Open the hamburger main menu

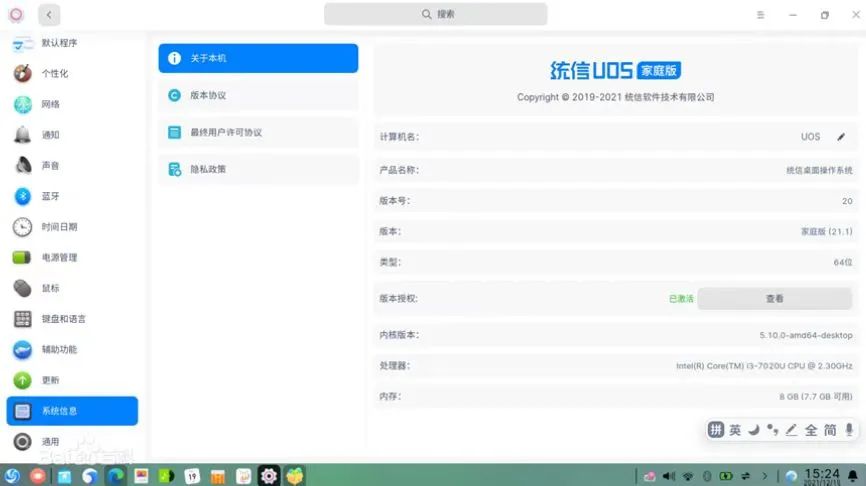[x=761, y=15]
